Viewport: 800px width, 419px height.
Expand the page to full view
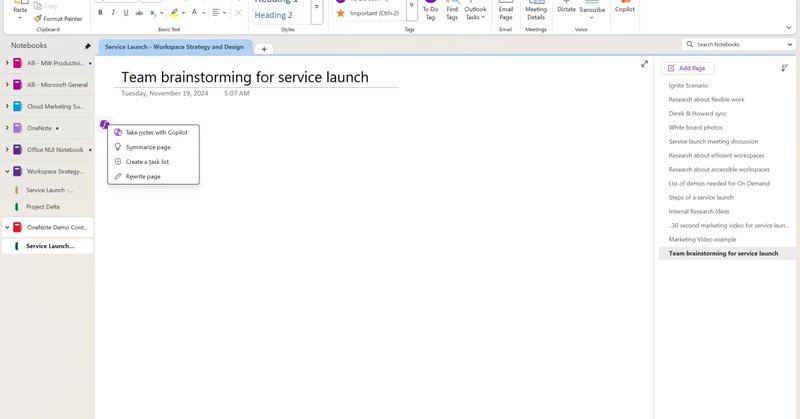(x=644, y=64)
